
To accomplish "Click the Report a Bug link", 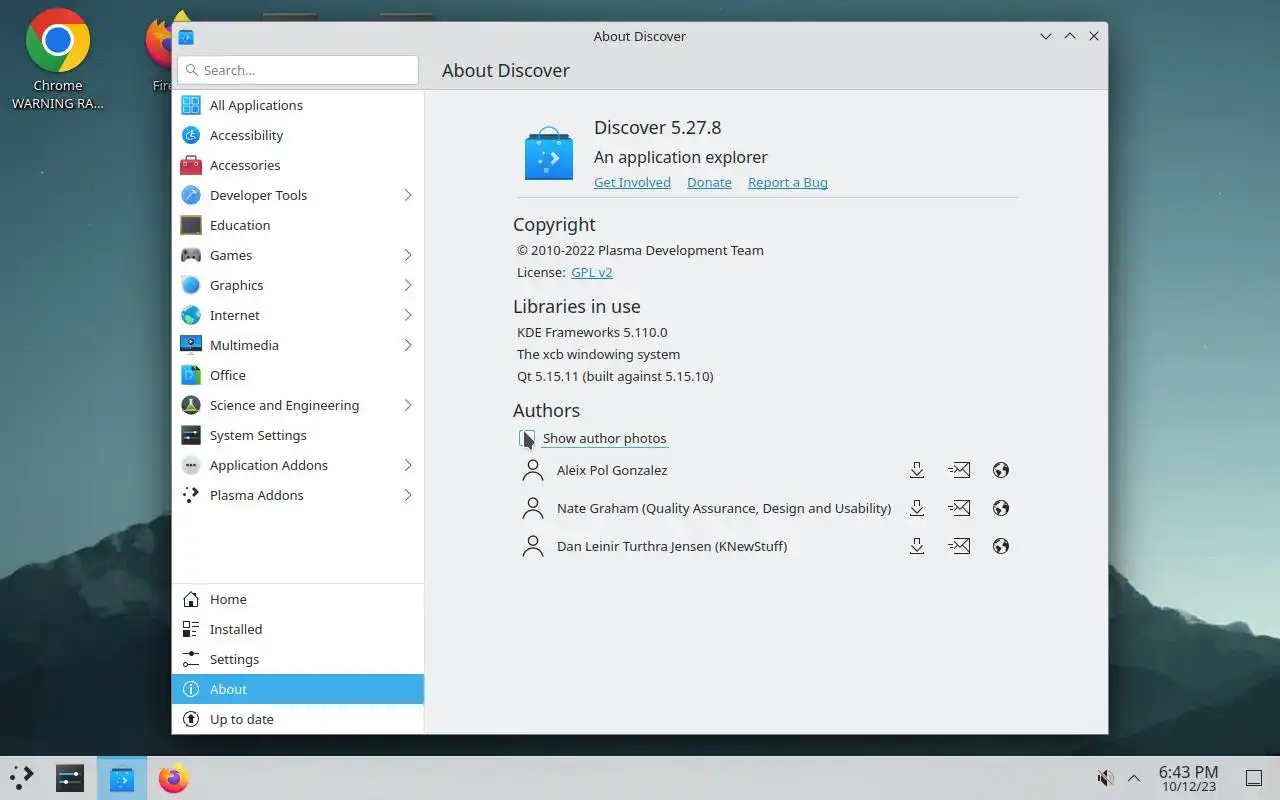I will click(x=788, y=182).
